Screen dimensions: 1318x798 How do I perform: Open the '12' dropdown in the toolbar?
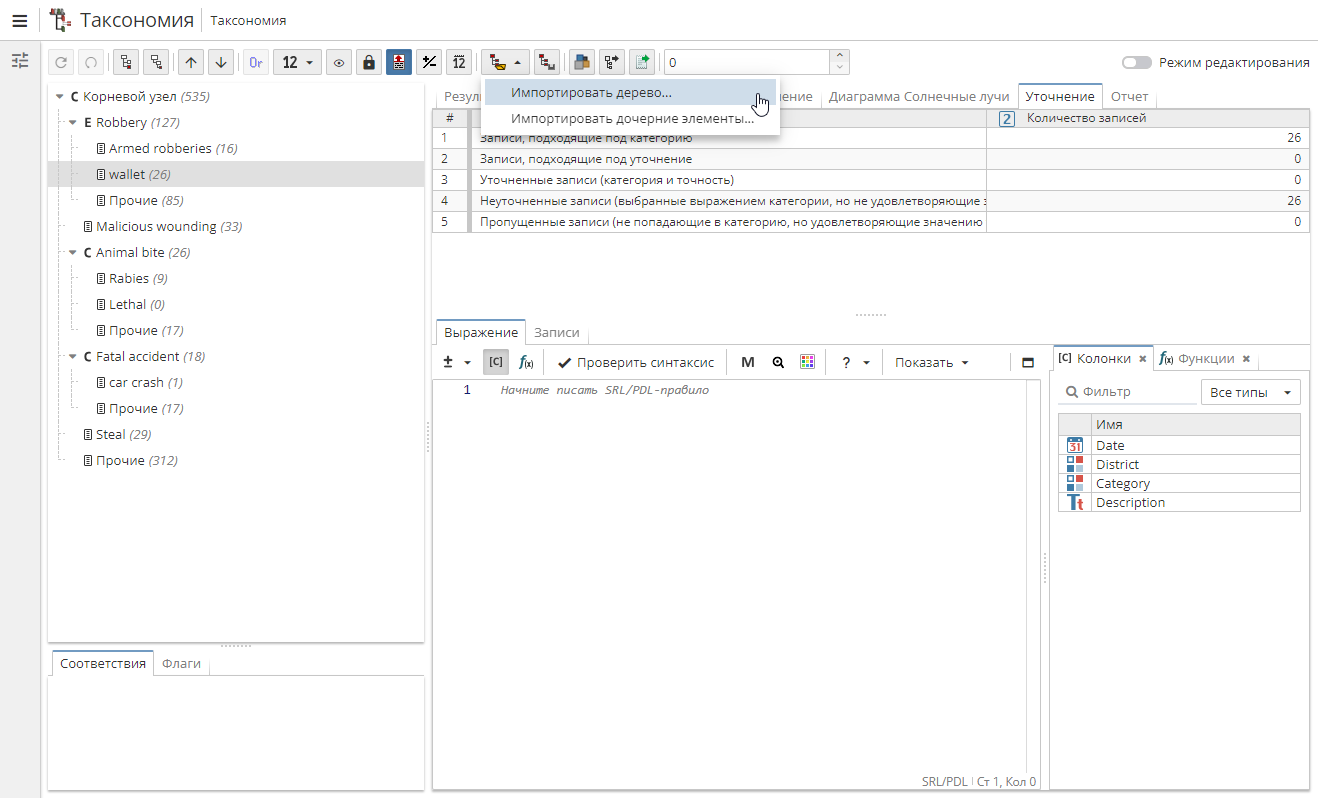(x=297, y=62)
